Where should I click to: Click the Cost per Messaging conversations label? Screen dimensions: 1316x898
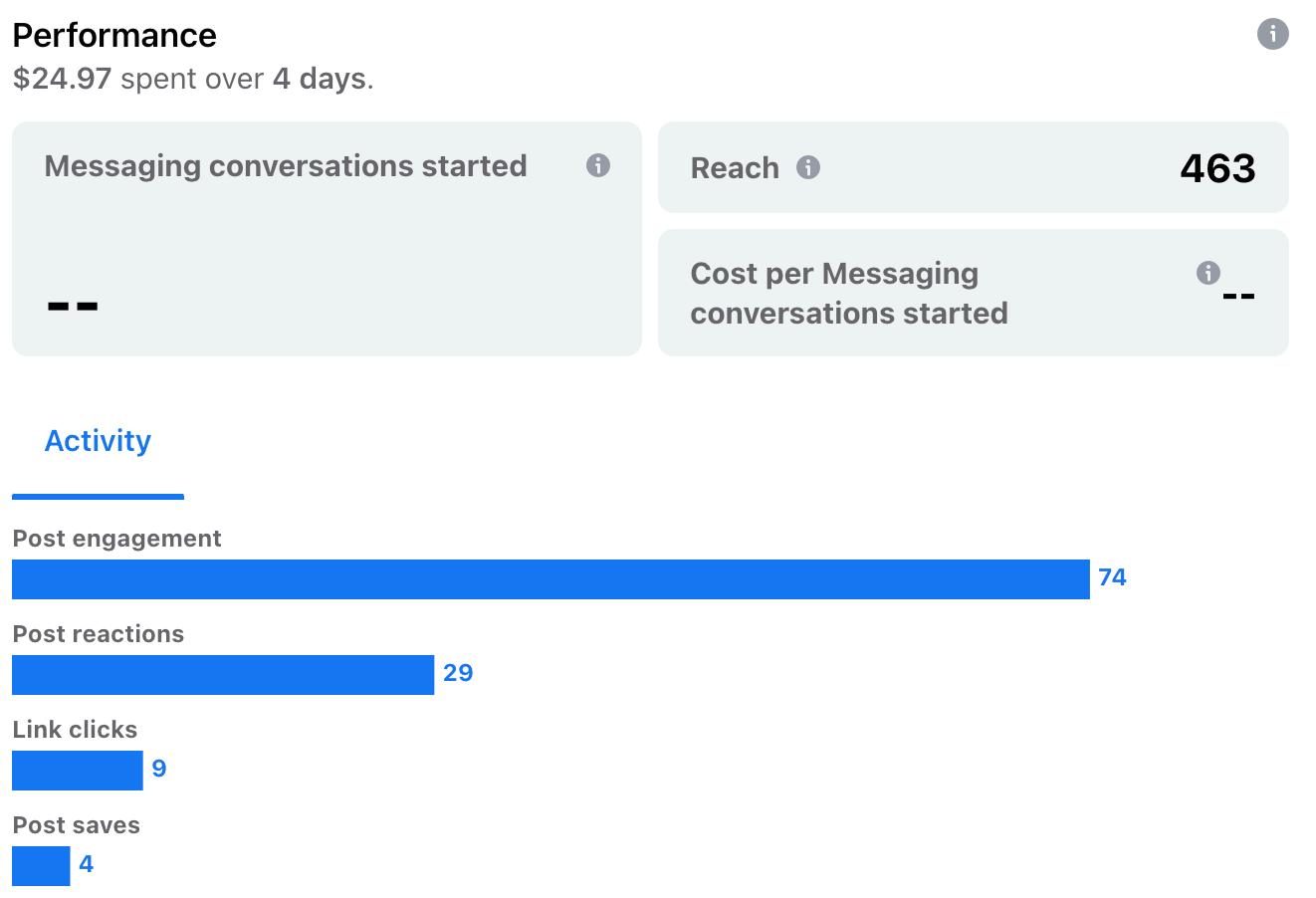point(848,294)
